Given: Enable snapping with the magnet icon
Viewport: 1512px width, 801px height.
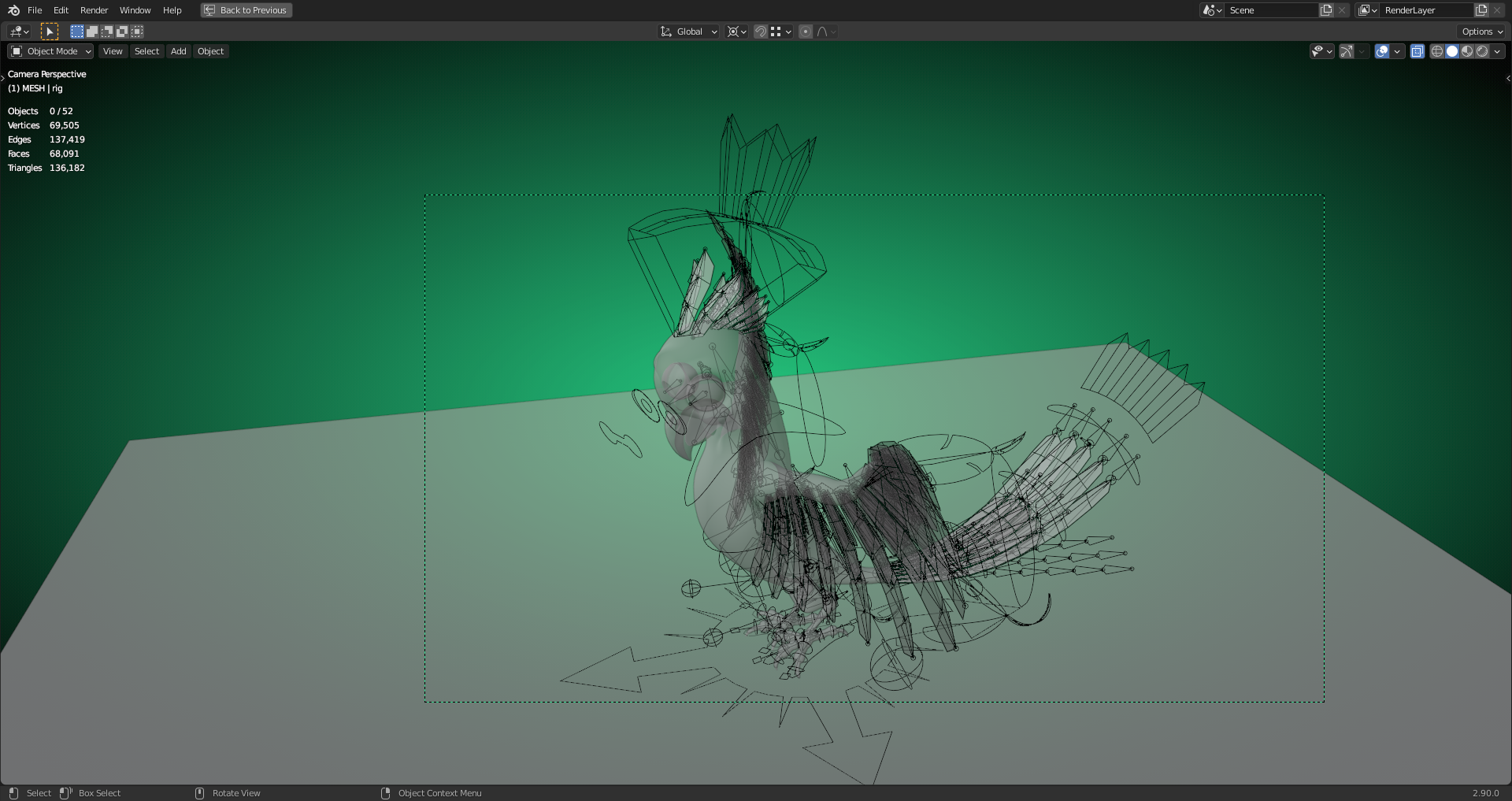Looking at the screenshot, I should pos(761,32).
